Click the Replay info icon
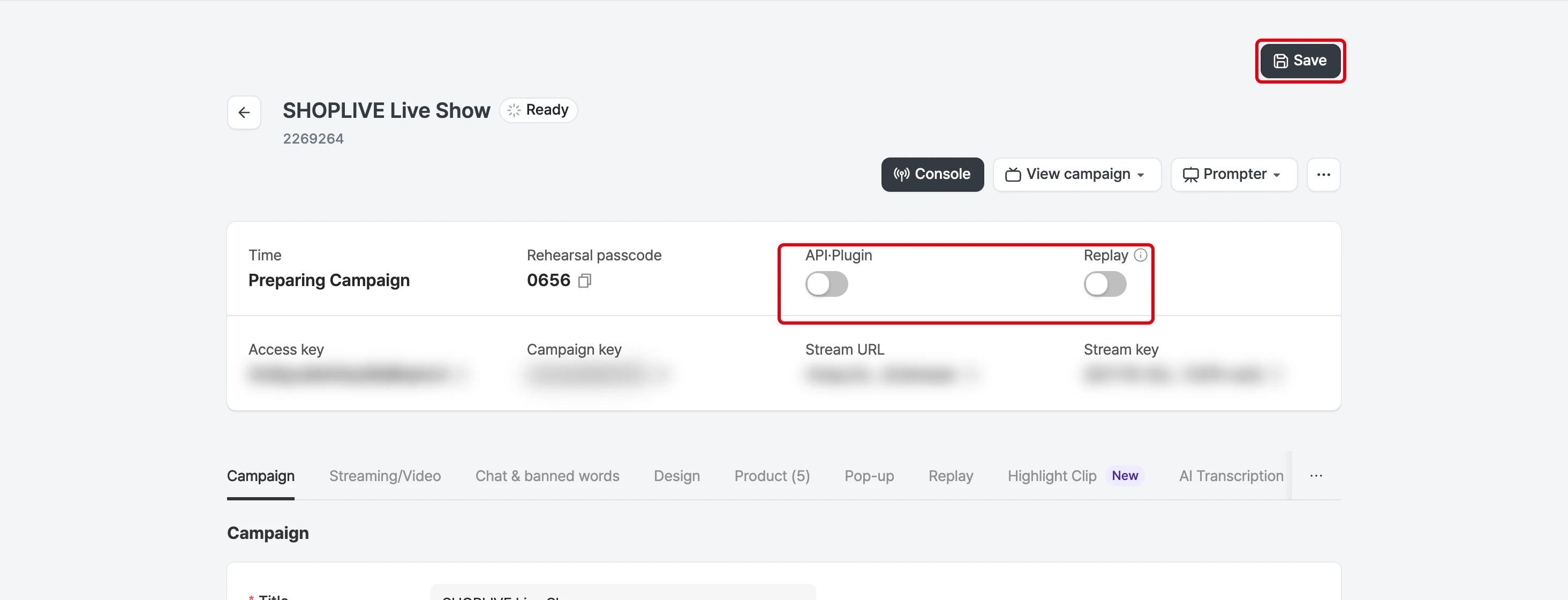 pyautogui.click(x=1140, y=255)
